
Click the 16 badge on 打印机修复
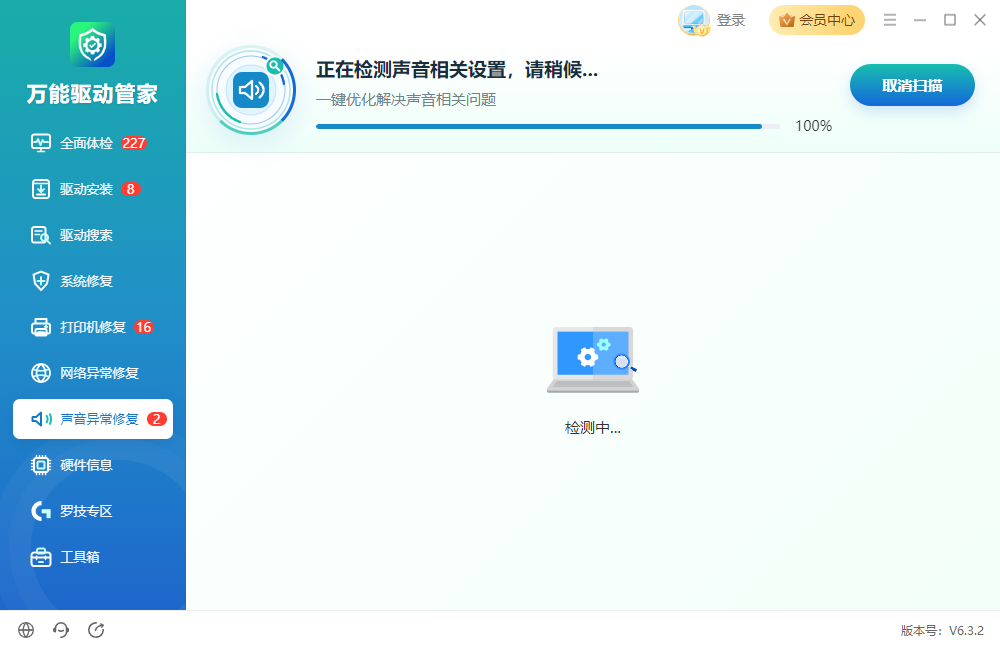(x=143, y=327)
